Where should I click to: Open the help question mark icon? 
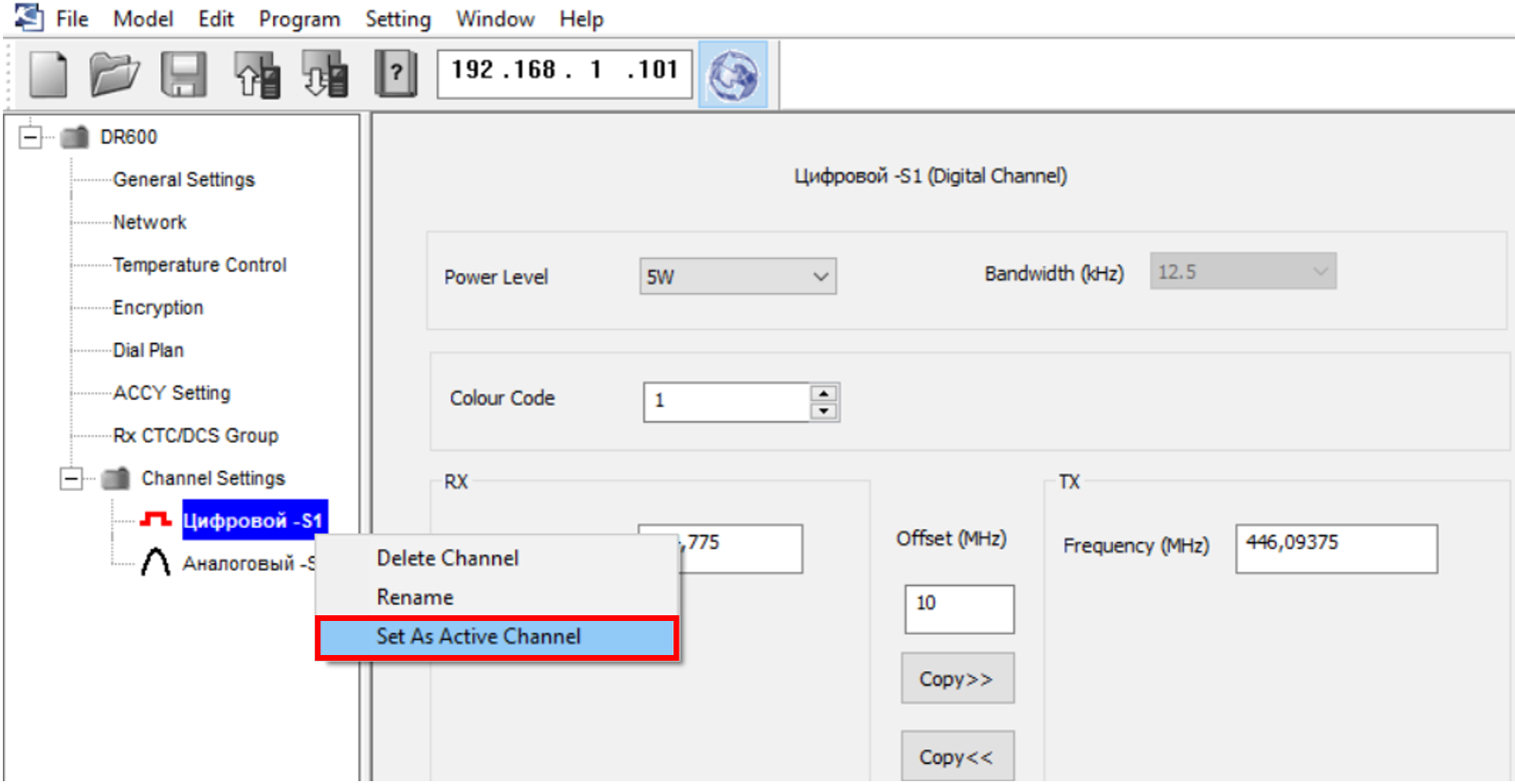395,74
